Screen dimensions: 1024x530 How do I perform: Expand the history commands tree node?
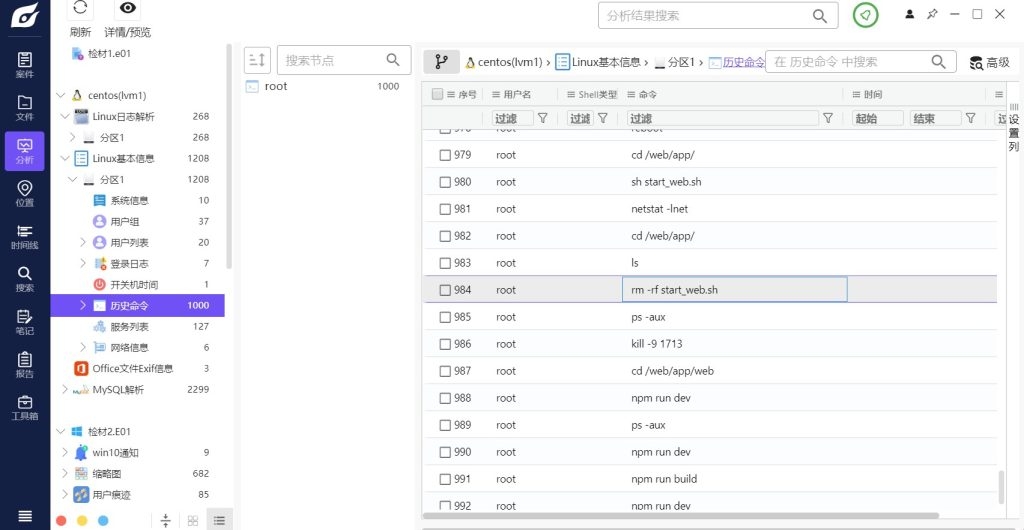pyautogui.click(x=83, y=305)
